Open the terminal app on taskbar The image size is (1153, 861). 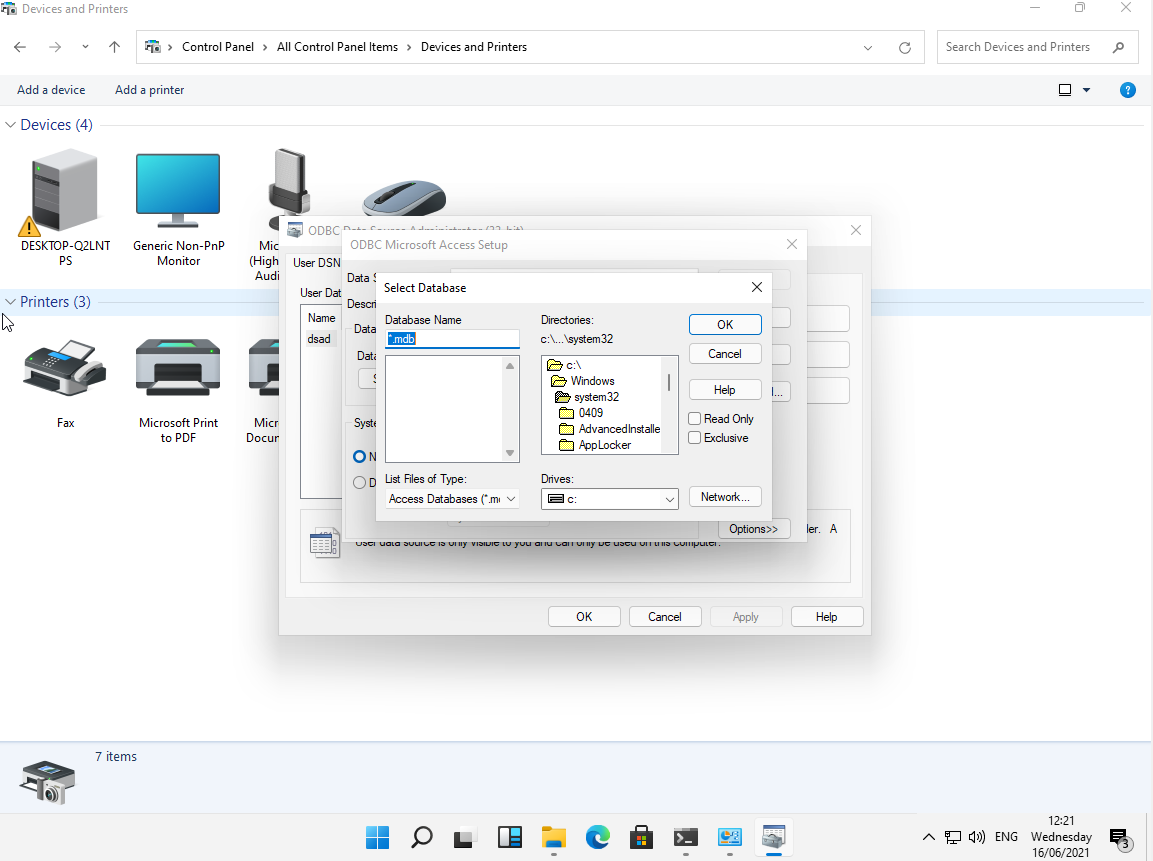pos(685,837)
